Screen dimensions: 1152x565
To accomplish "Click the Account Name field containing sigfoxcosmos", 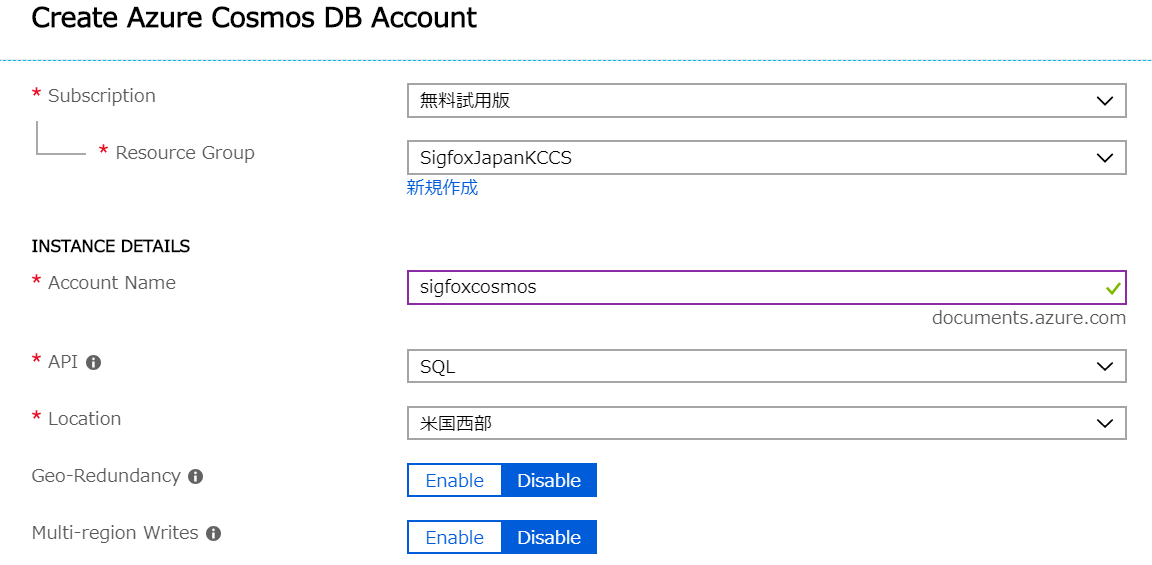I will tap(766, 287).
